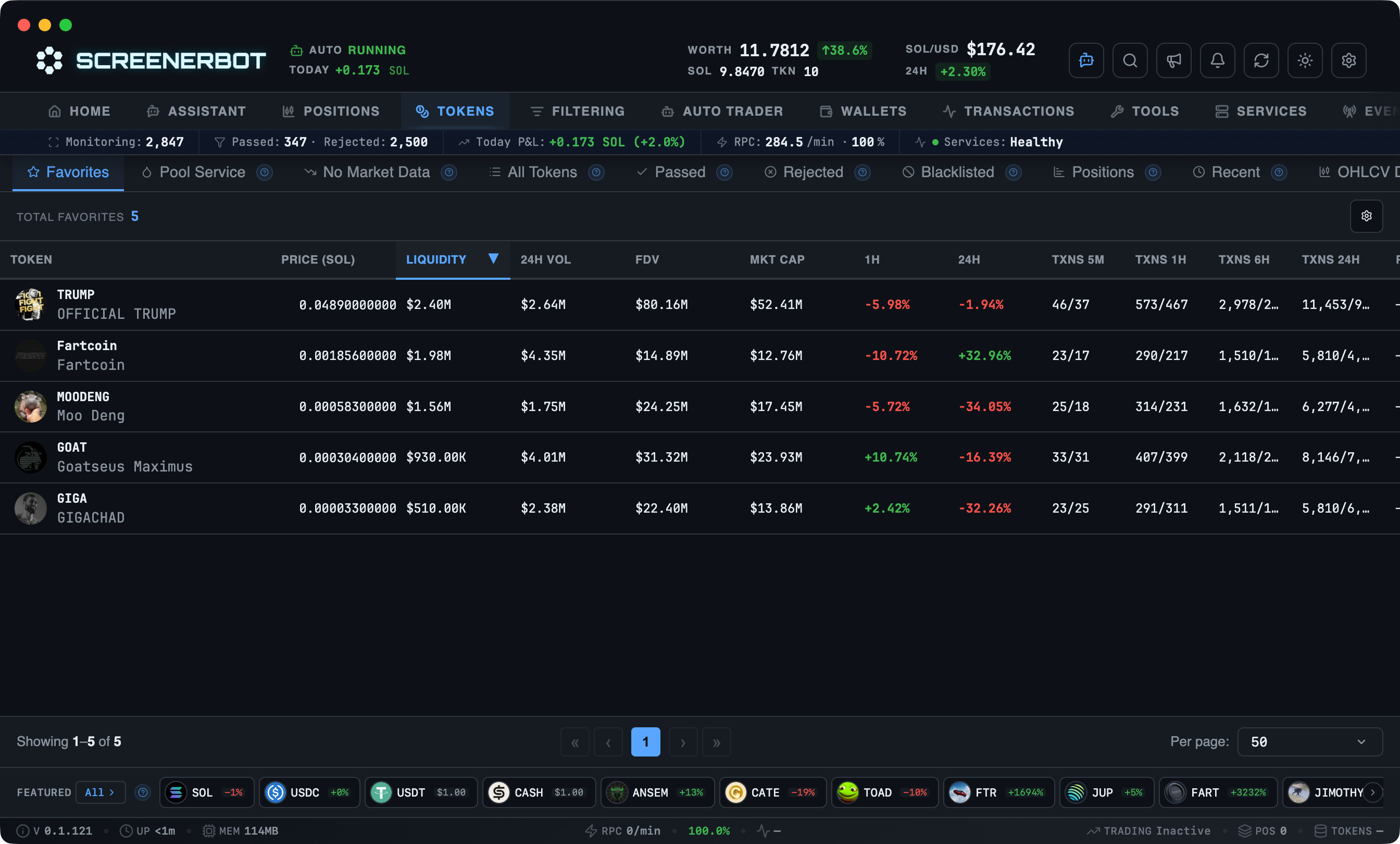The width and height of the screenshot is (1400, 844).
Task: Open the Fartcoin token row
Action: pos(700,355)
